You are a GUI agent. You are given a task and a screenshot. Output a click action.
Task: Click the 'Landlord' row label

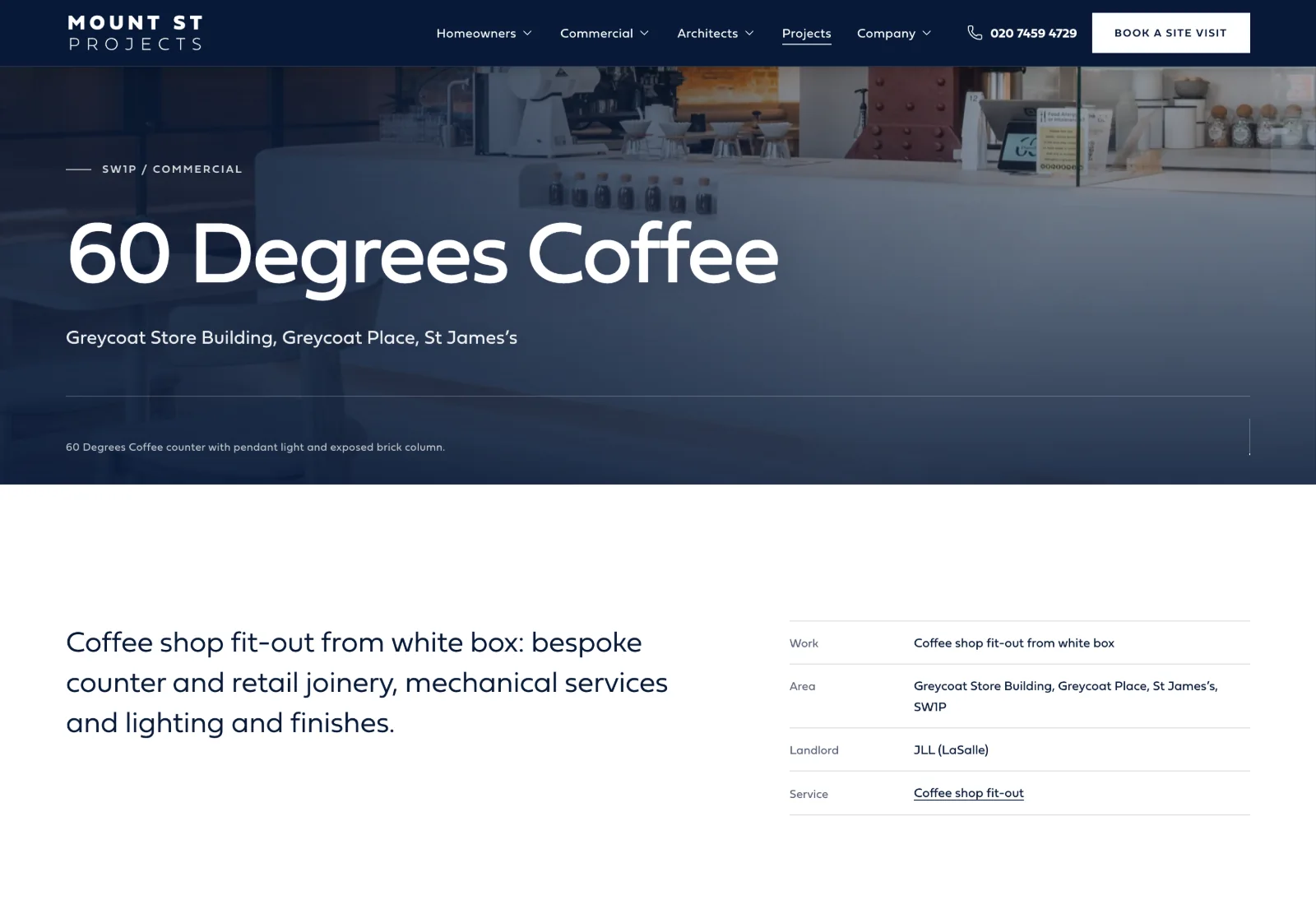tap(813, 750)
